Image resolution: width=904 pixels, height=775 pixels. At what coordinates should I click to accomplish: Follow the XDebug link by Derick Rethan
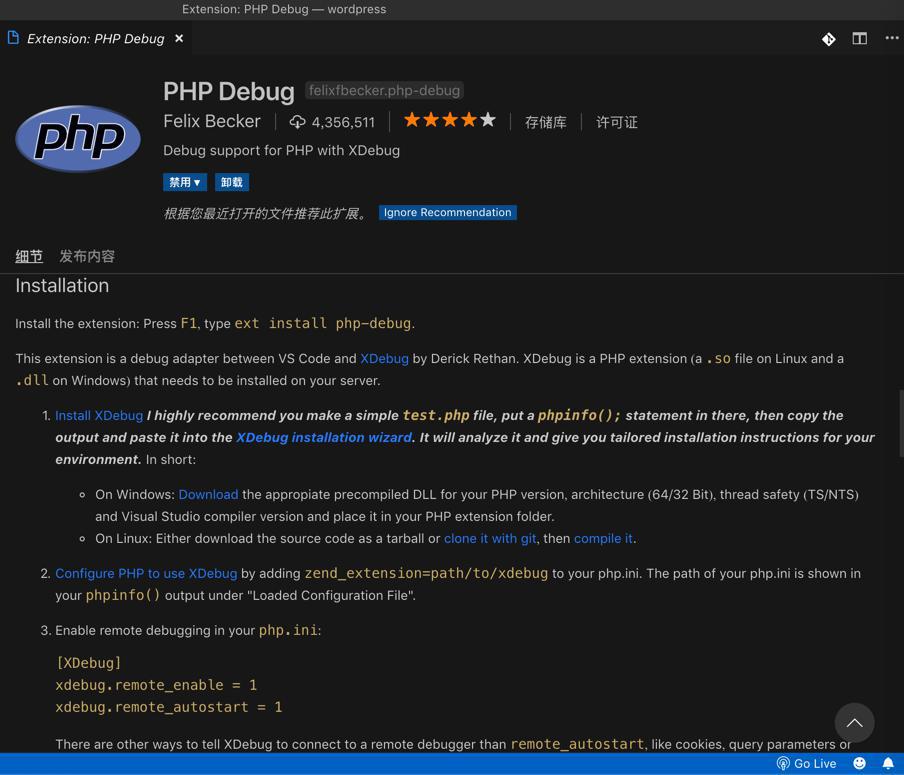tap(385, 359)
